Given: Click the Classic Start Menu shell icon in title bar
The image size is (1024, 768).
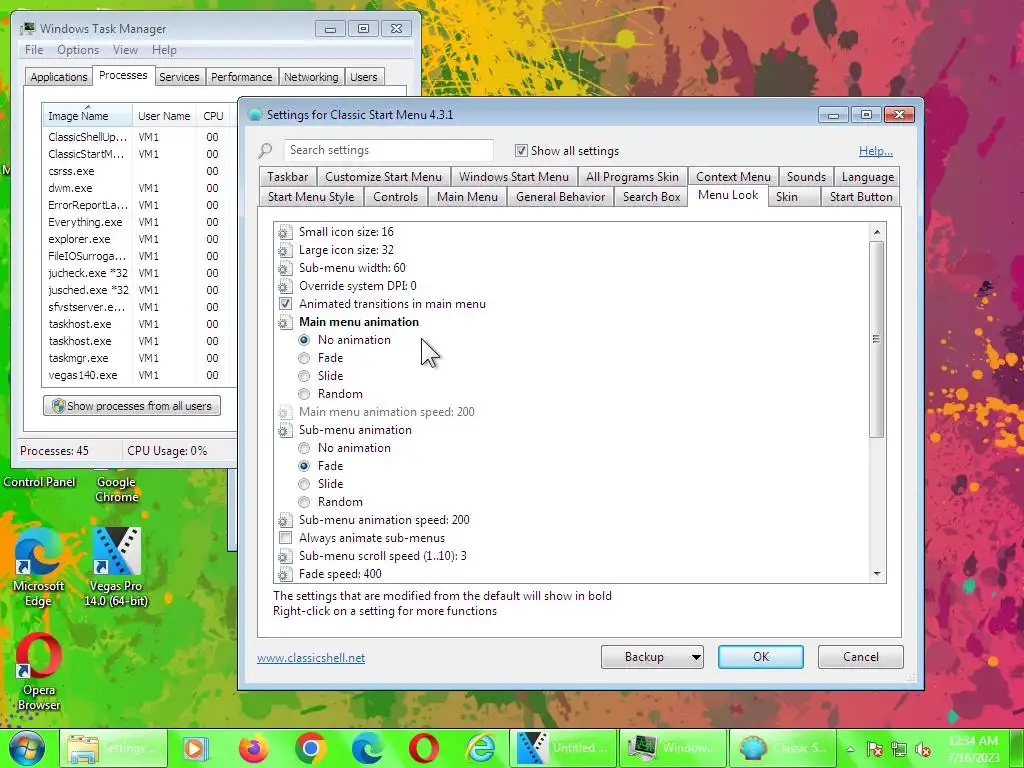Looking at the screenshot, I should 255,115.
